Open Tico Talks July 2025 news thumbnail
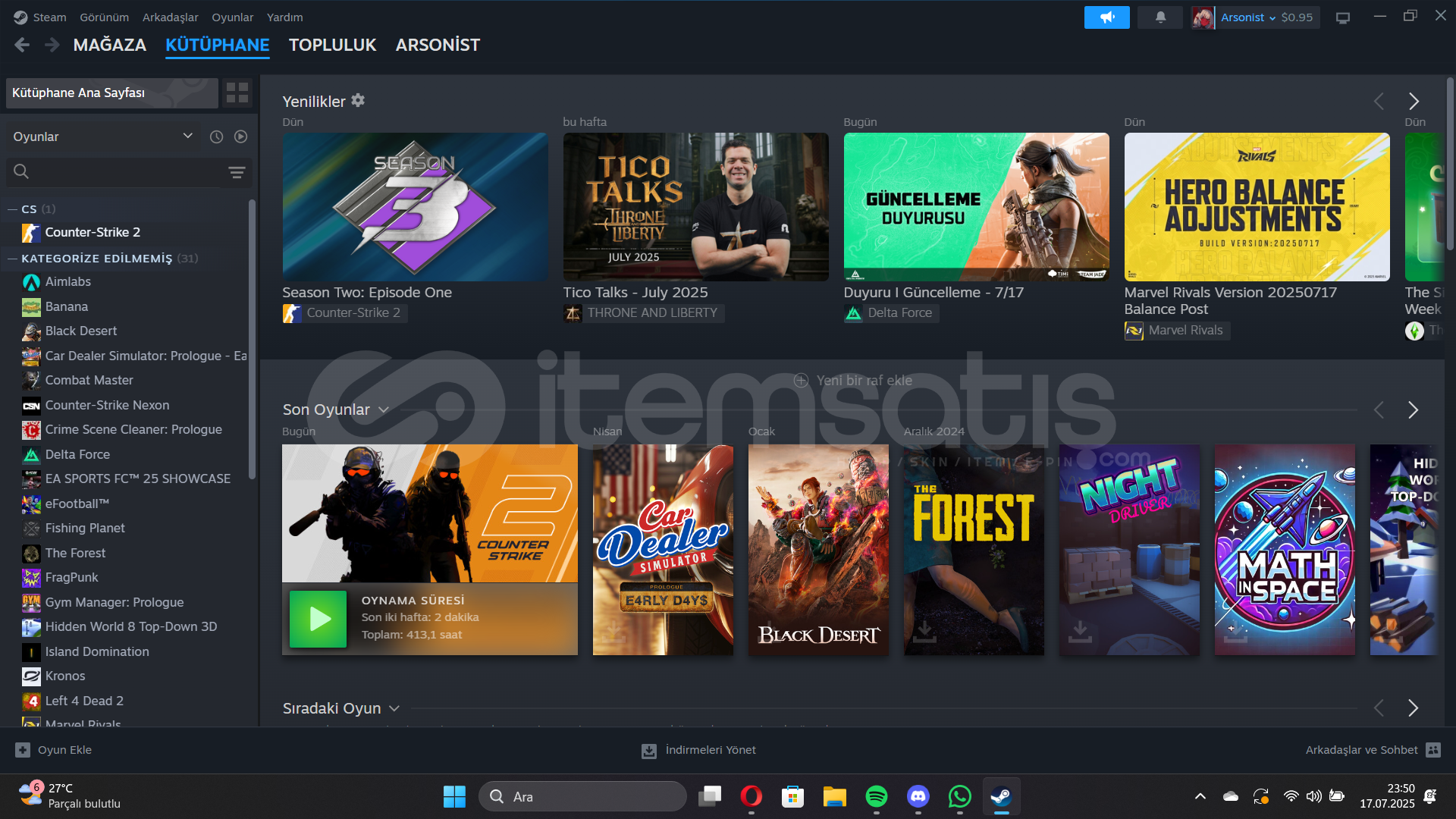The height and width of the screenshot is (819, 1456). [x=695, y=207]
